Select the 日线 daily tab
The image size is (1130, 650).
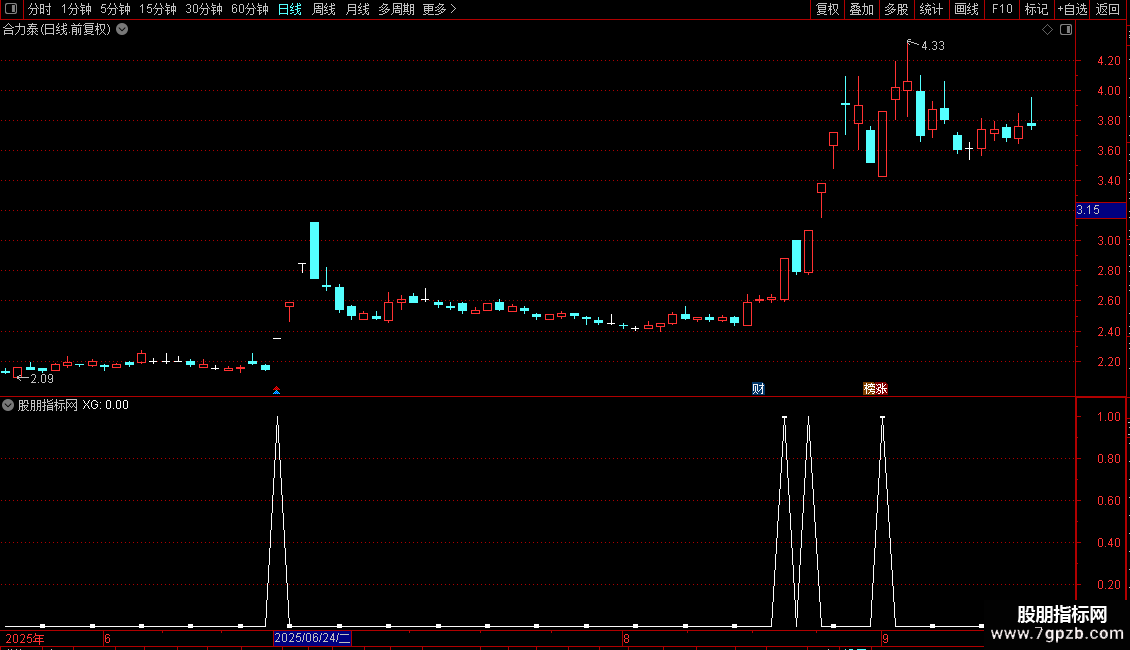[x=290, y=9]
